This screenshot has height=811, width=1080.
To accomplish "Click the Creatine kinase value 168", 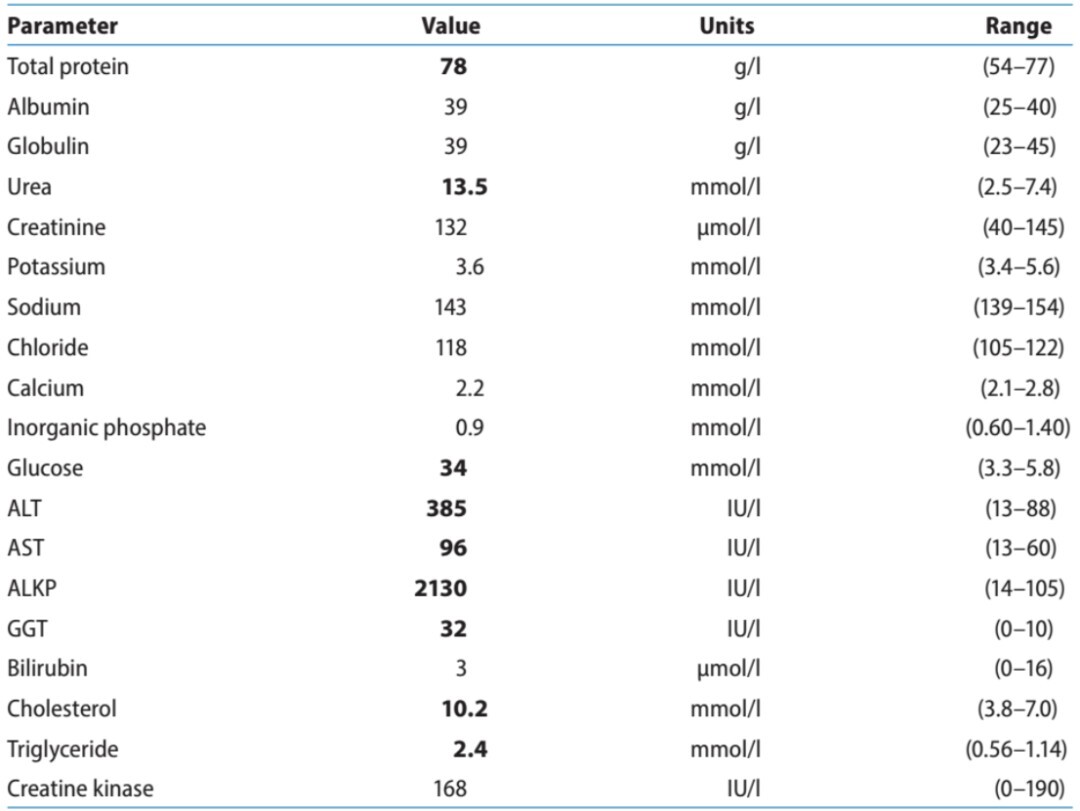I will 450,788.
